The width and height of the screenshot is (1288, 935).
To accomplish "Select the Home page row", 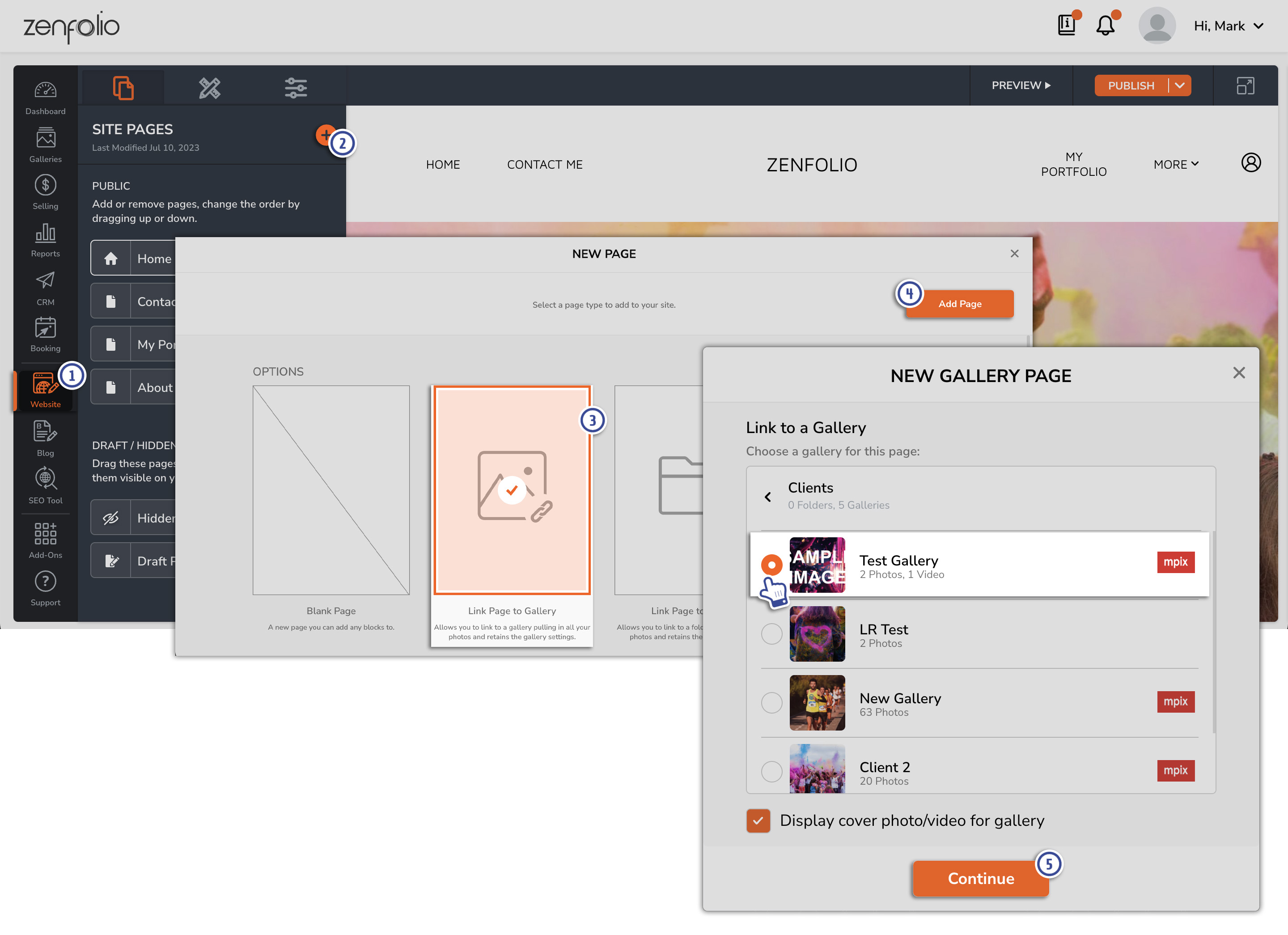I will click(133, 259).
